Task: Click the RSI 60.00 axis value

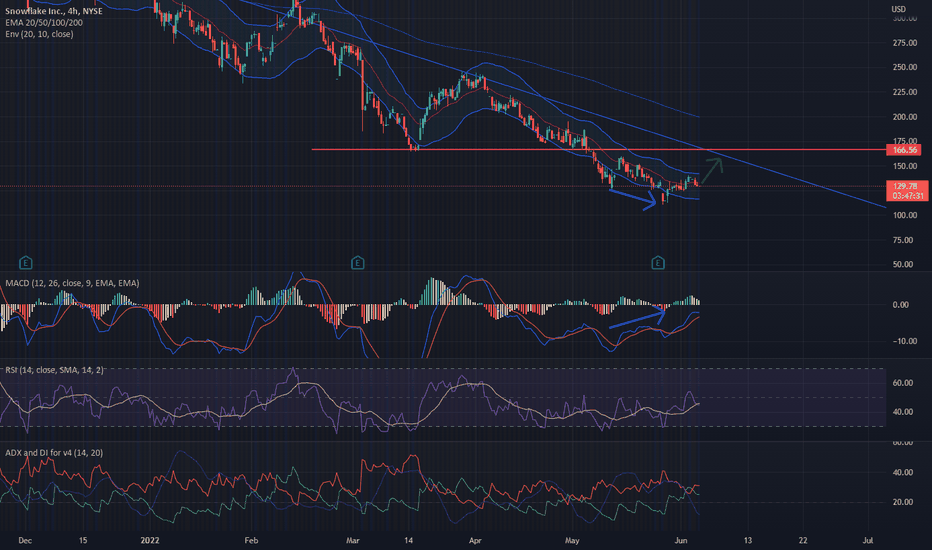Action: (x=903, y=383)
